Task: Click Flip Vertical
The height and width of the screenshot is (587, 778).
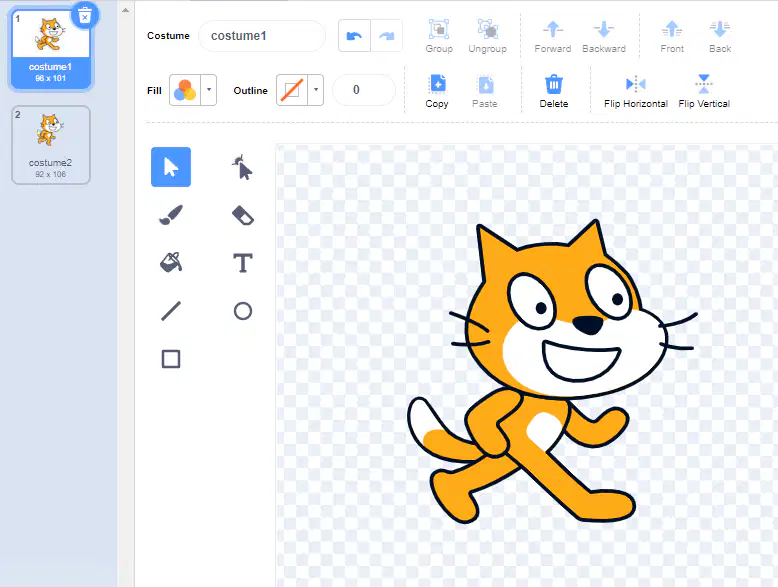Action: tap(704, 91)
